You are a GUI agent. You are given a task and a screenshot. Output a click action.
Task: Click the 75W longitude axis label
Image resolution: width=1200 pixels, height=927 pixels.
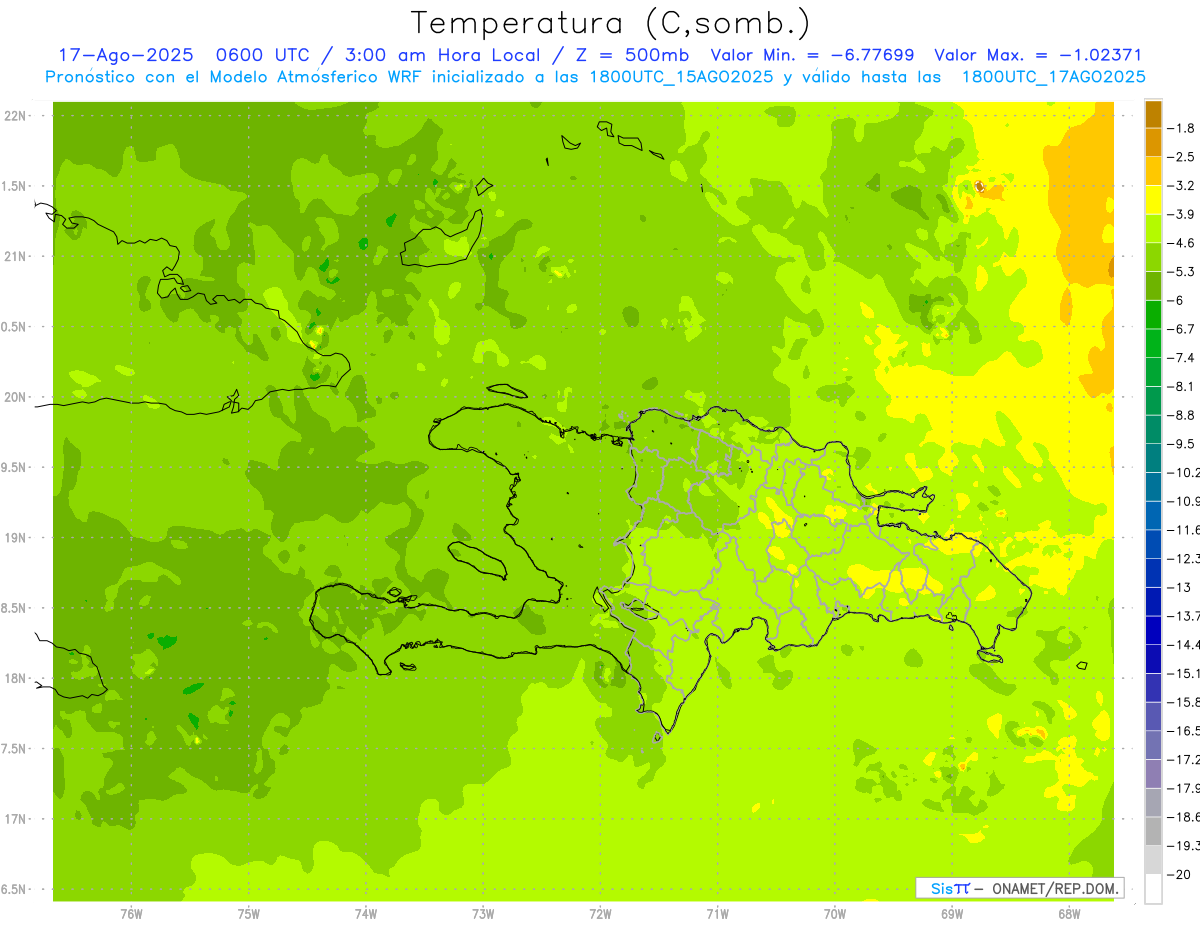tap(248, 913)
